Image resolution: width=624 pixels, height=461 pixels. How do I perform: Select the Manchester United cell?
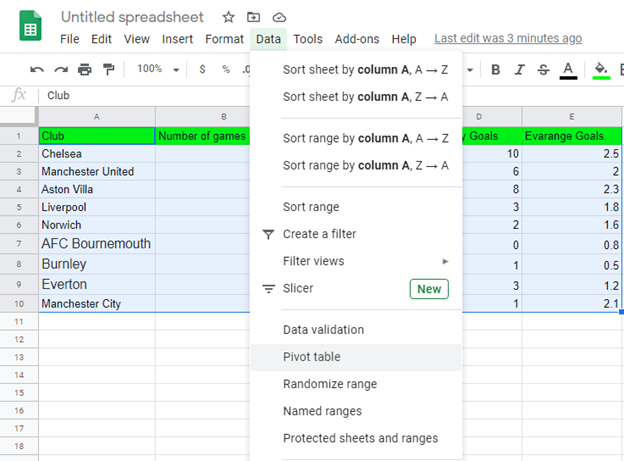pyautogui.click(x=97, y=172)
